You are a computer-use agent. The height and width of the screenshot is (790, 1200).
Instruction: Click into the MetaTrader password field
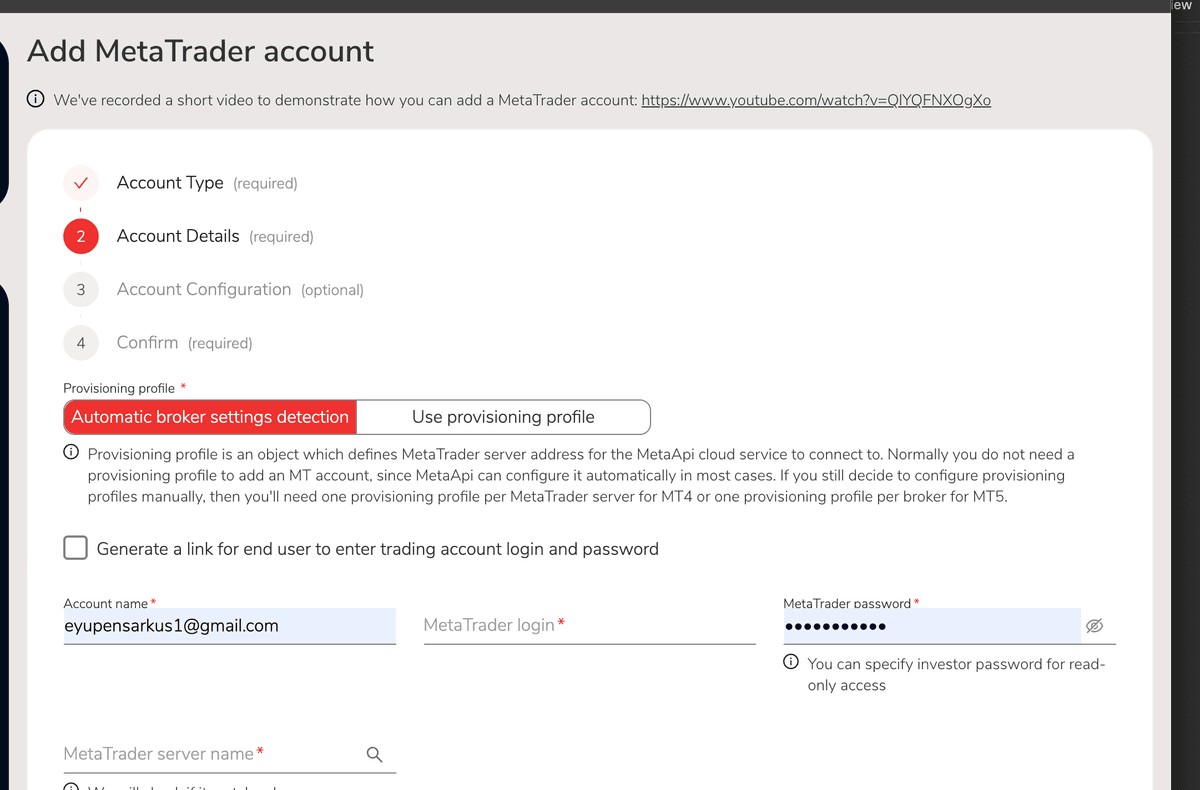pos(930,626)
